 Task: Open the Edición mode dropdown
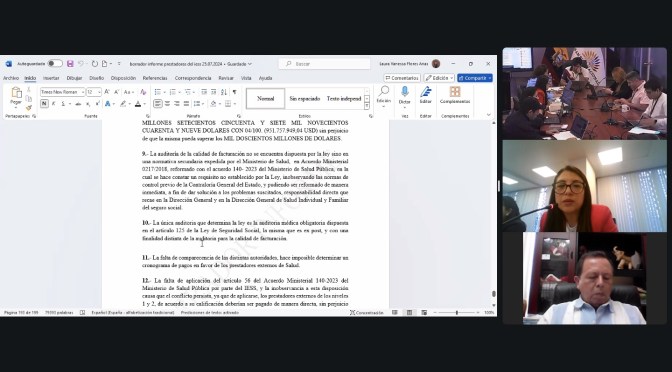(439, 78)
